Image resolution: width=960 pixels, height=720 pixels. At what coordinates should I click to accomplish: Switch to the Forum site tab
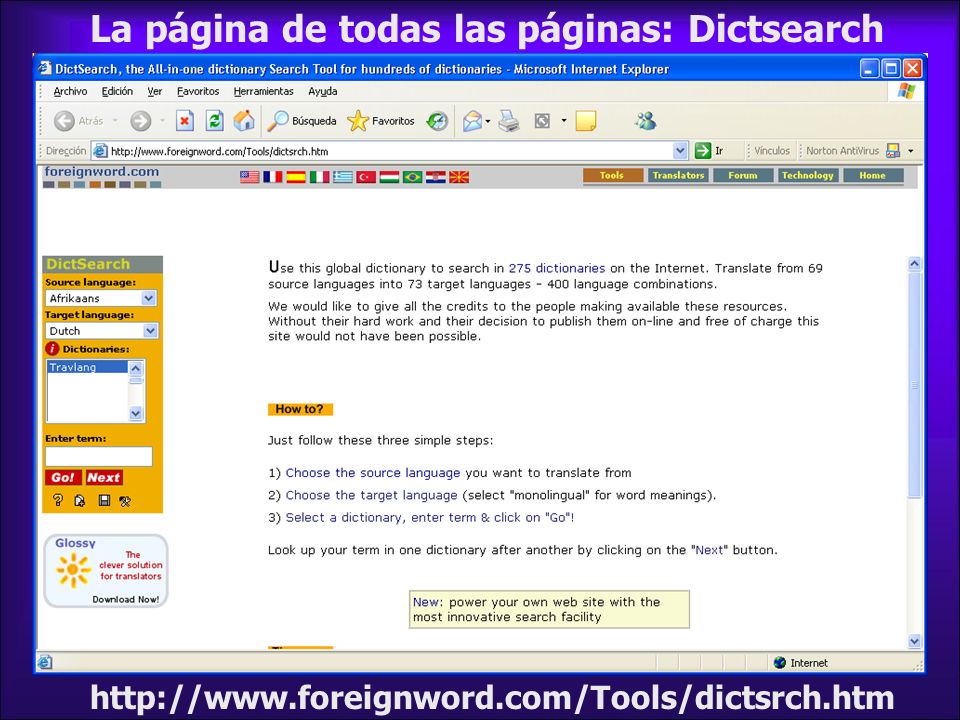(743, 176)
